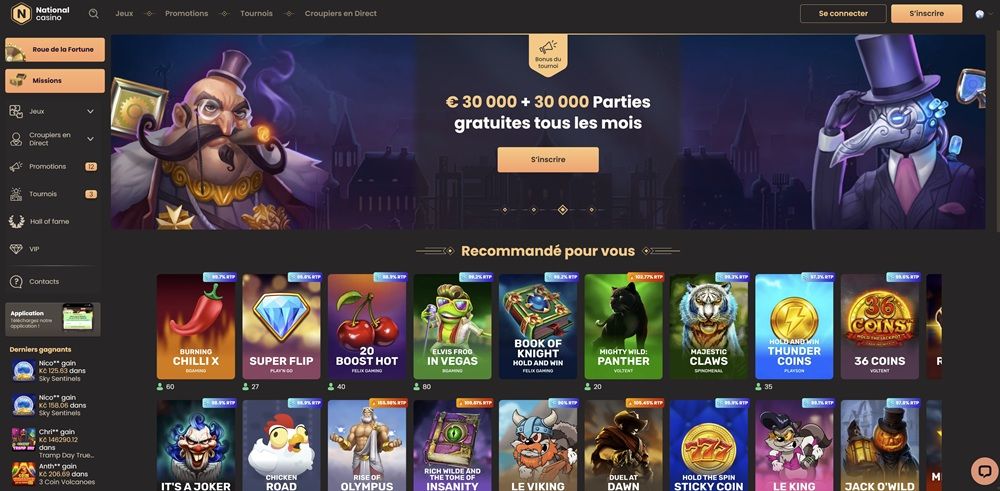1000x491 pixels.
Task: Open the search magnifier icon
Action: [x=94, y=13]
